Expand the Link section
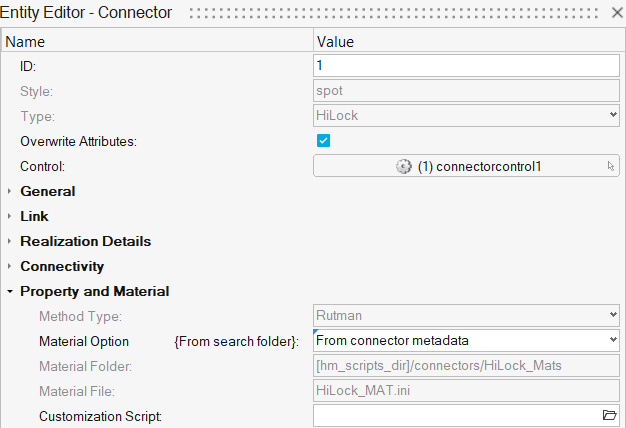Screen dimensions: 626x428 (10, 216)
